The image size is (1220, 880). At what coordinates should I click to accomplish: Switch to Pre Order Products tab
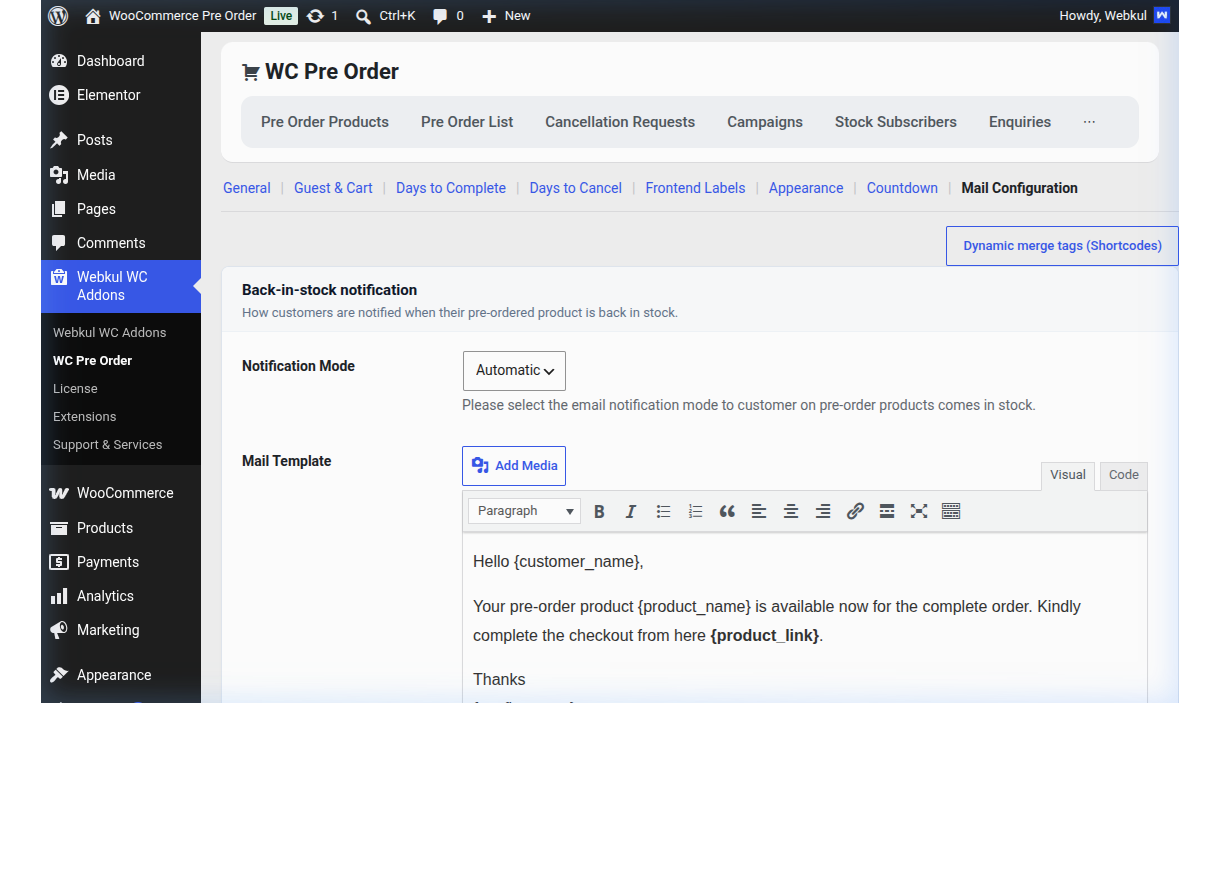click(325, 122)
